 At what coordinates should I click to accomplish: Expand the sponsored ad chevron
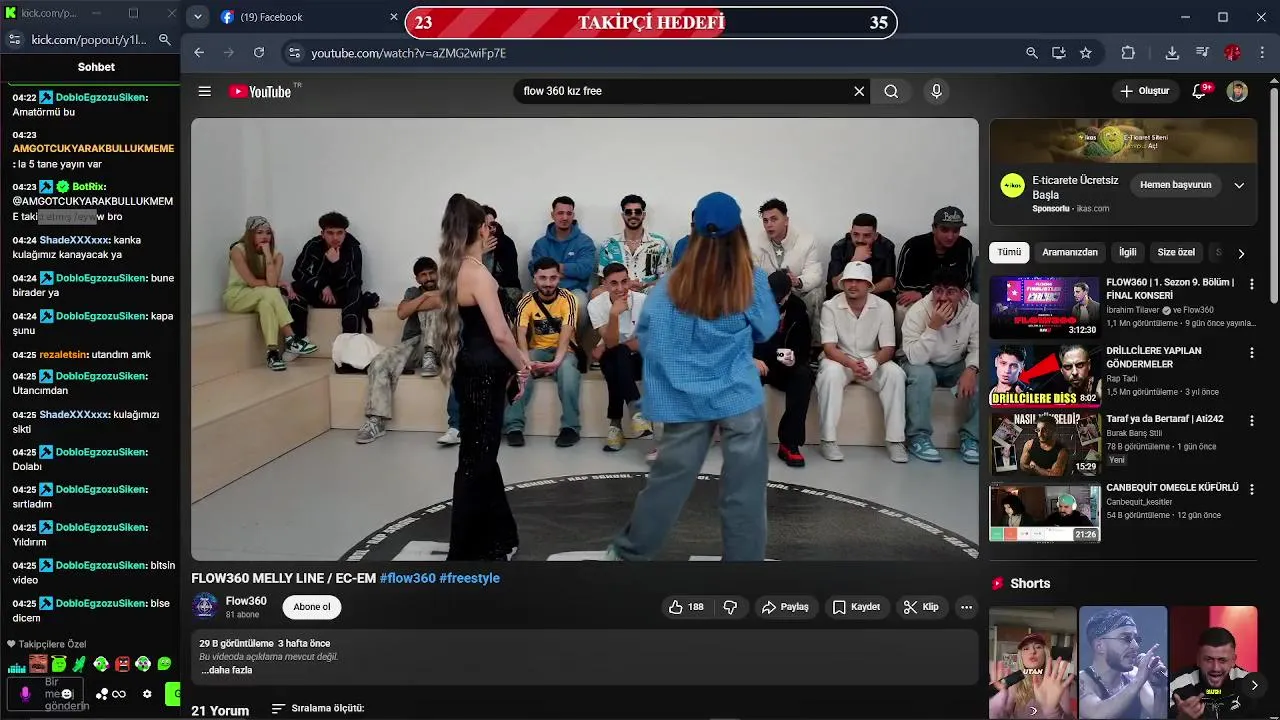pyautogui.click(x=1239, y=185)
